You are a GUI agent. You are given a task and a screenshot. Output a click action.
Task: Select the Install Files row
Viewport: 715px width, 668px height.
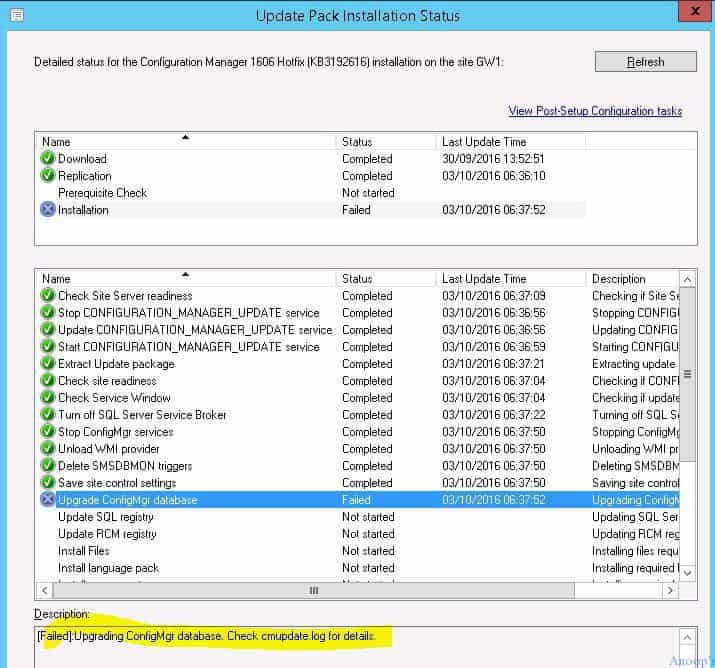pos(359,550)
